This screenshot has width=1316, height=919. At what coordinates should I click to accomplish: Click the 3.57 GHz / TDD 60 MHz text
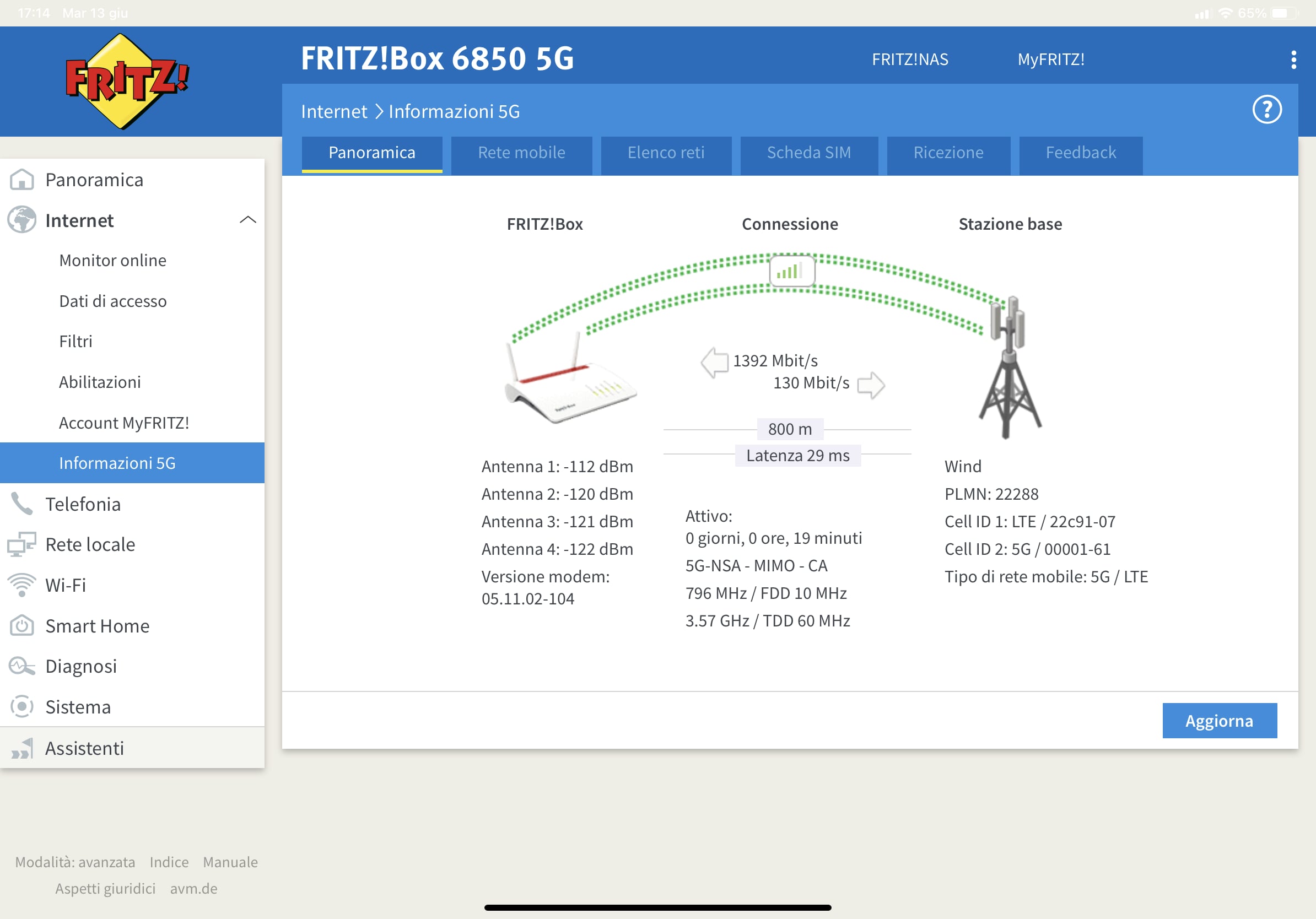(x=768, y=620)
